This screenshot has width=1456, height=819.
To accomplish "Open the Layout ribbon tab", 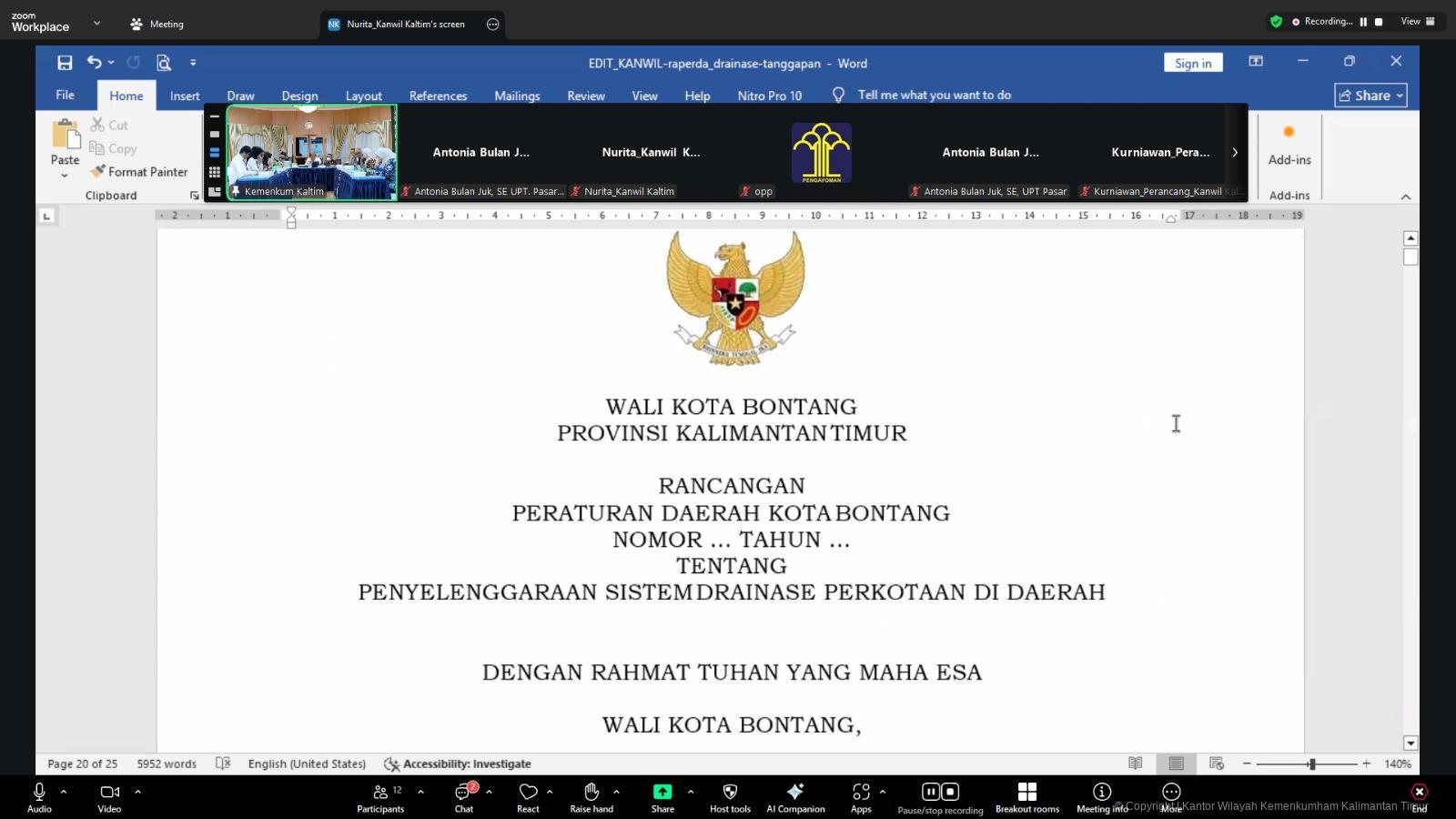I will click(363, 96).
